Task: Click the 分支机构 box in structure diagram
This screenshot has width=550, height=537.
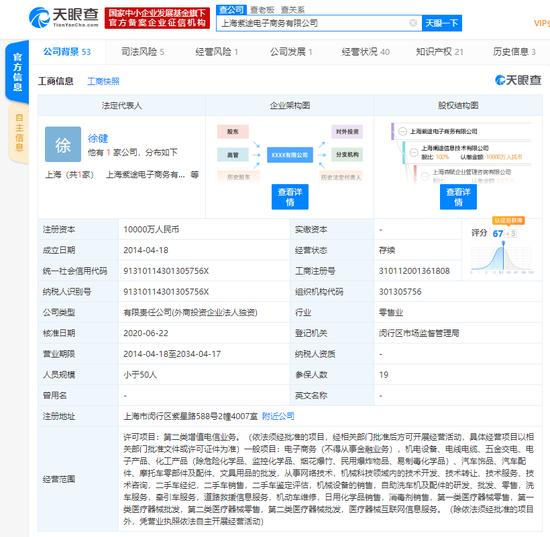Action: point(347,155)
